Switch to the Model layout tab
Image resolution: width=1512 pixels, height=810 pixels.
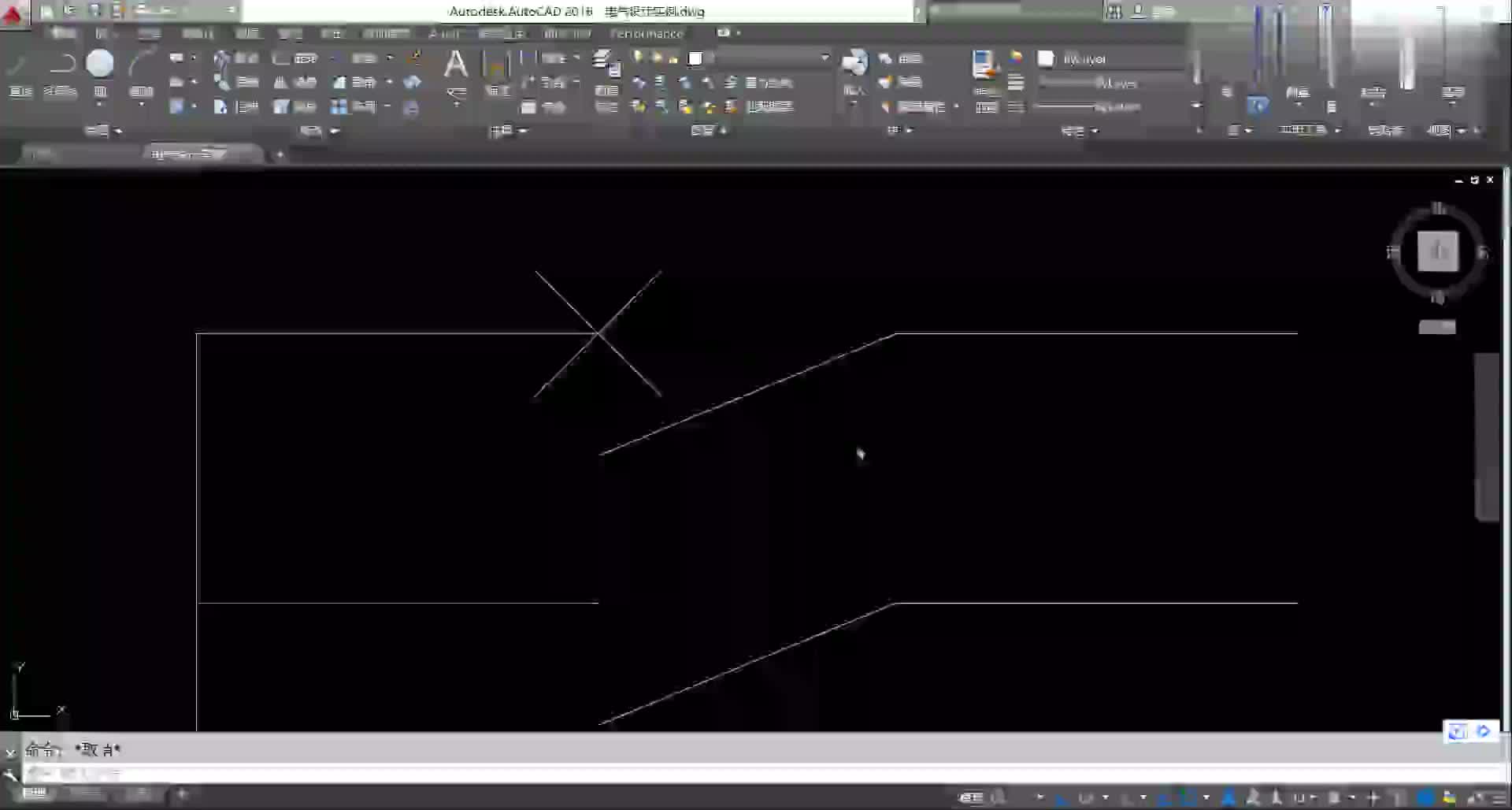(x=35, y=793)
